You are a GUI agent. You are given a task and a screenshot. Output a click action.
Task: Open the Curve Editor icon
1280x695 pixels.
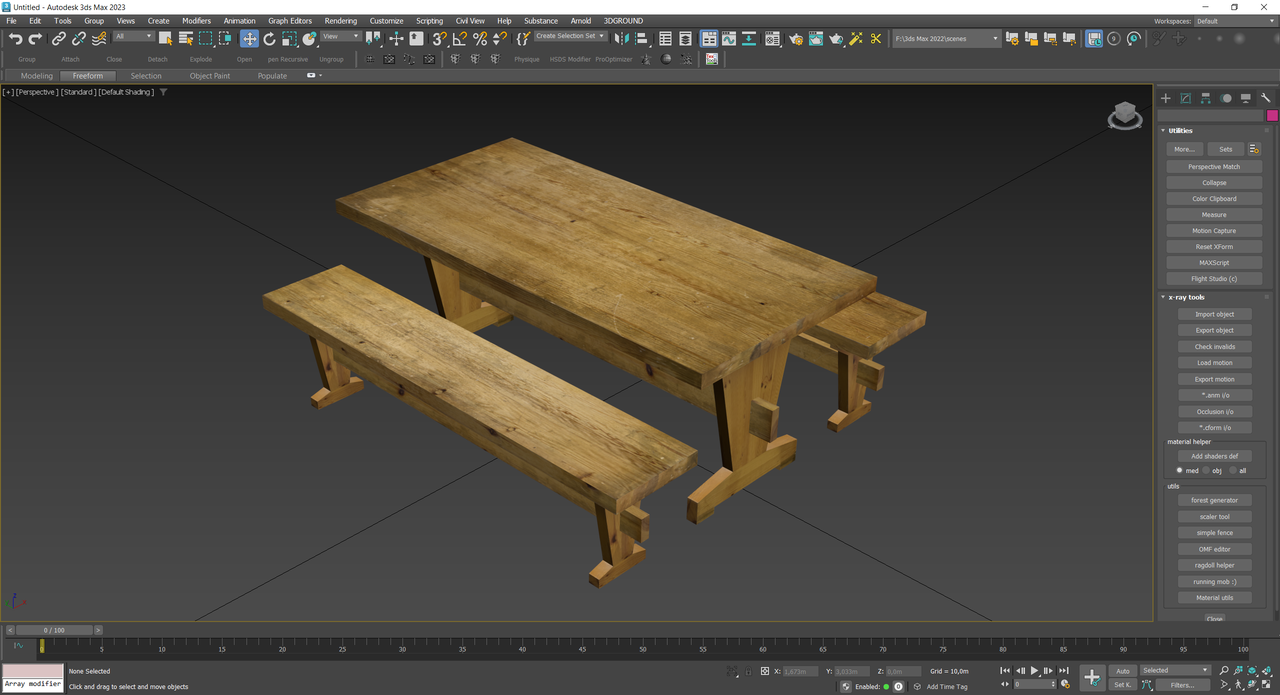[x=729, y=39]
